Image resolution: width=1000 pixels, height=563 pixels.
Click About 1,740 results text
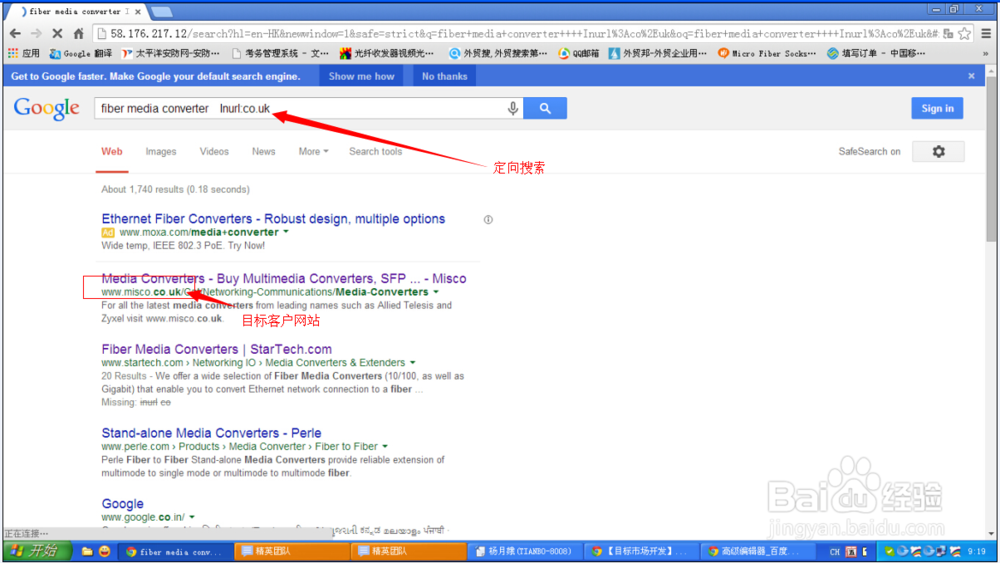point(175,189)
